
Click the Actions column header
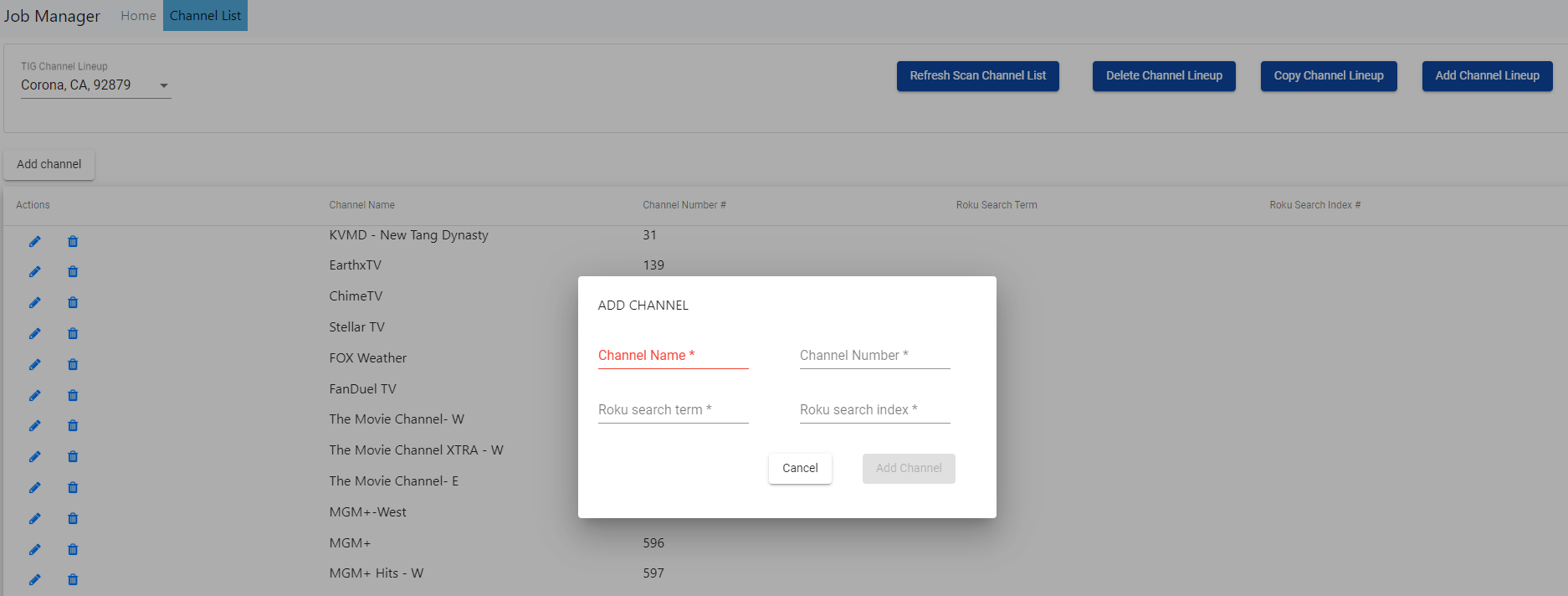point(33,205)
